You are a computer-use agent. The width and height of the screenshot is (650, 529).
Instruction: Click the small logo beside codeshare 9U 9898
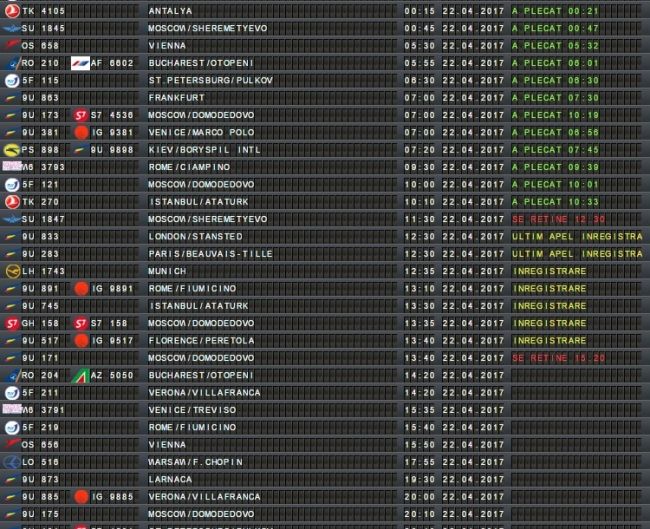(x=80, y=150)
